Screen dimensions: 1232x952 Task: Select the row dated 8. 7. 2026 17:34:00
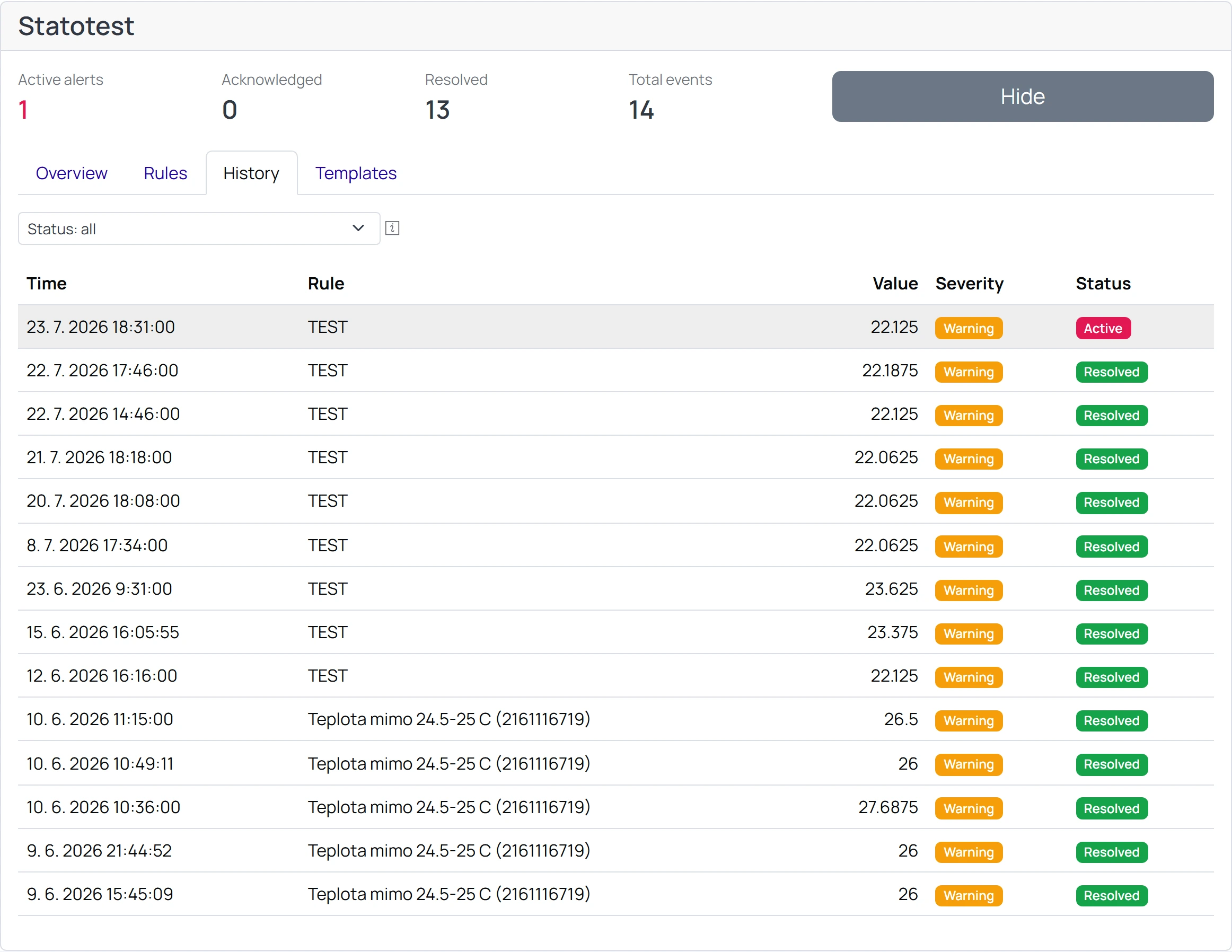tap(616, 545)
